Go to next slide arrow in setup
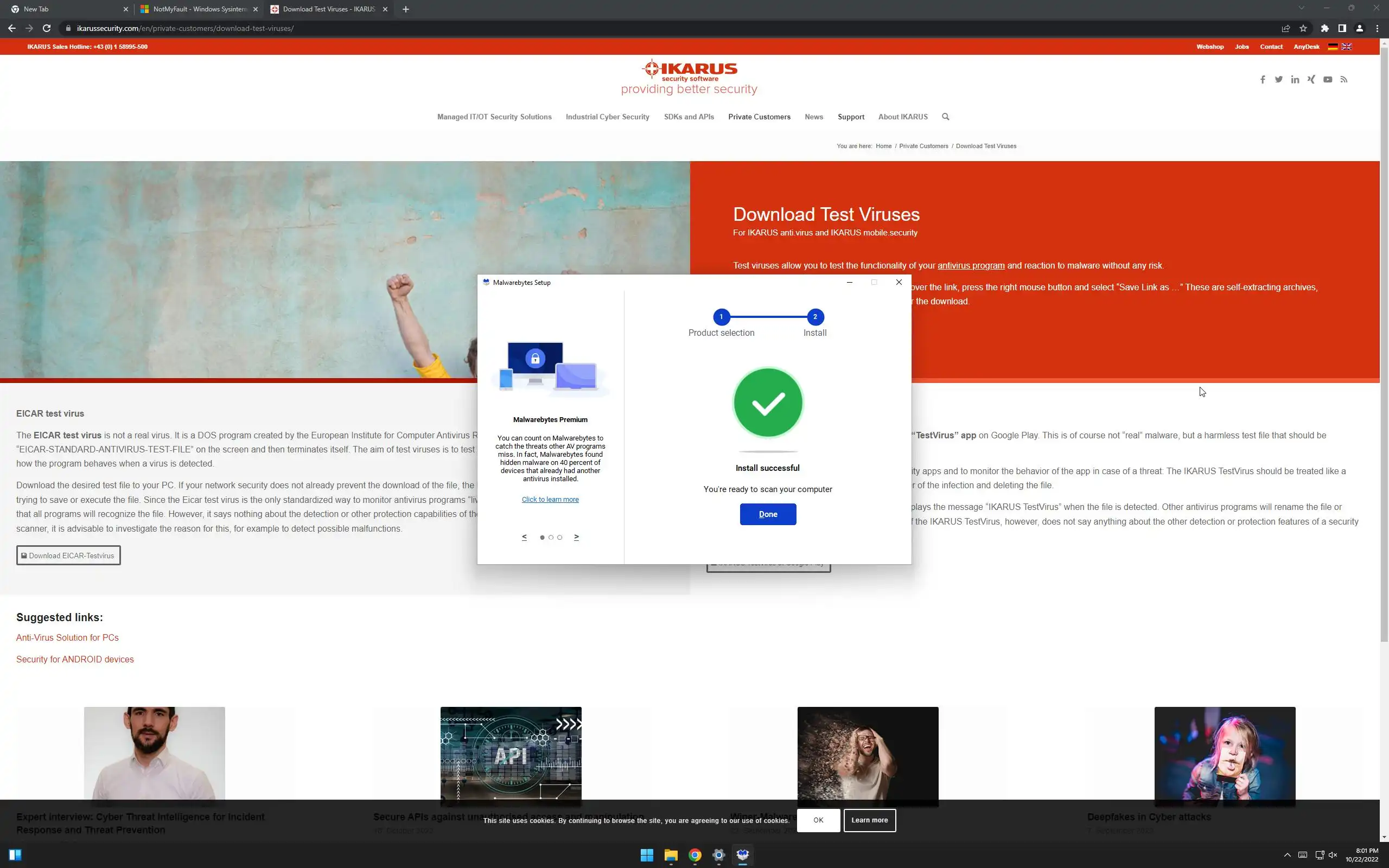 point(576,537)
